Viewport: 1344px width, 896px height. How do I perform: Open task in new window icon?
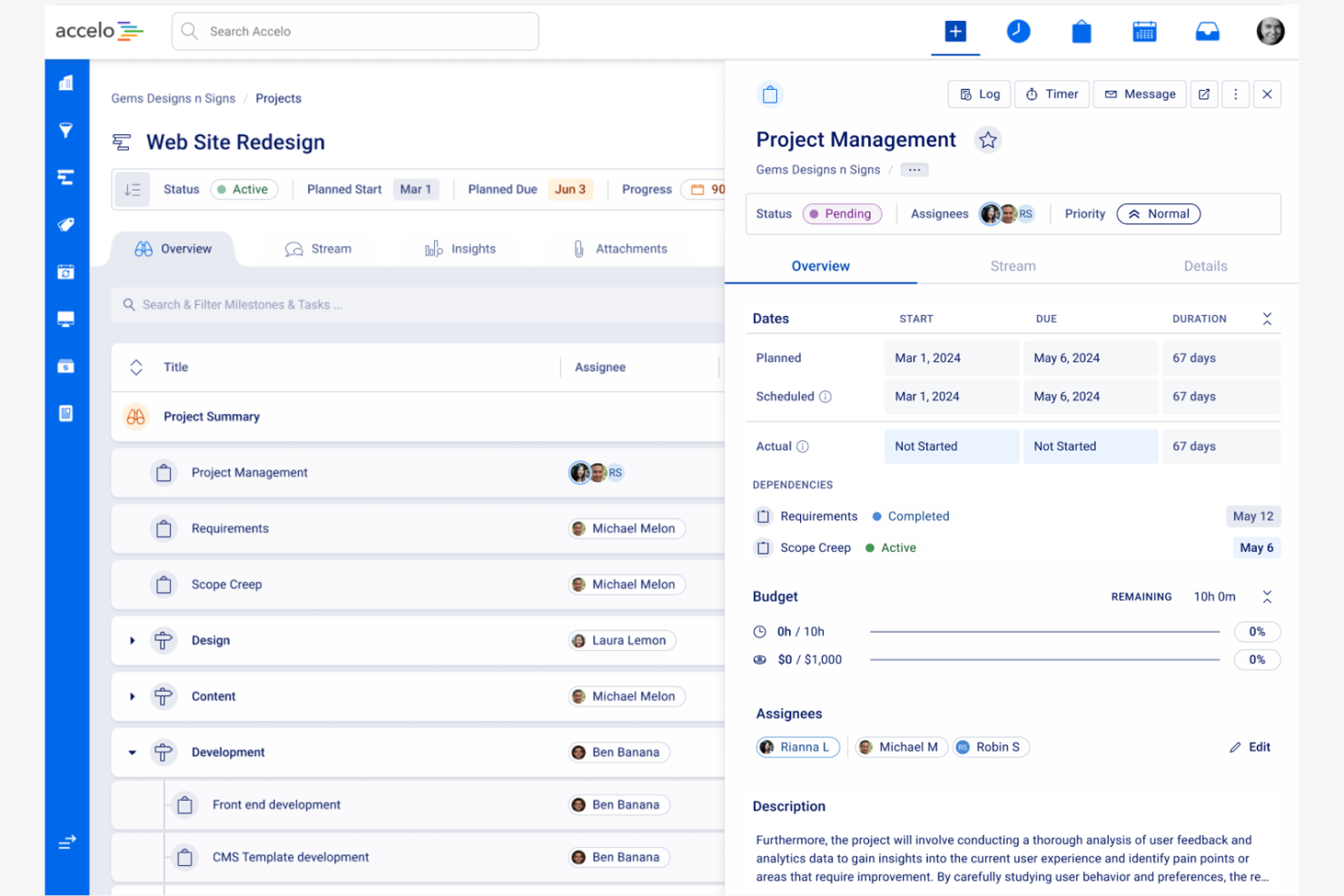pyautogui.click(x=1203, y=94)
